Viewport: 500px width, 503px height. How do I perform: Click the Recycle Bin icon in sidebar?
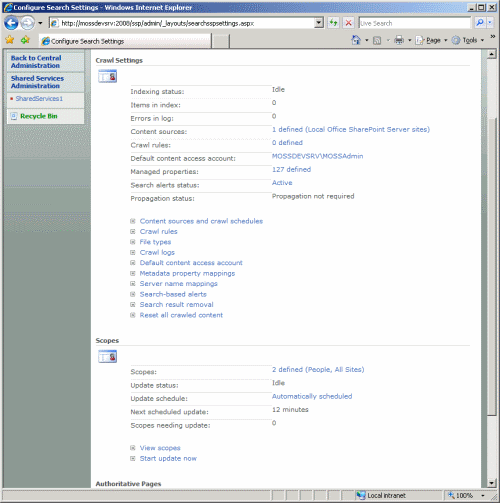14,116
